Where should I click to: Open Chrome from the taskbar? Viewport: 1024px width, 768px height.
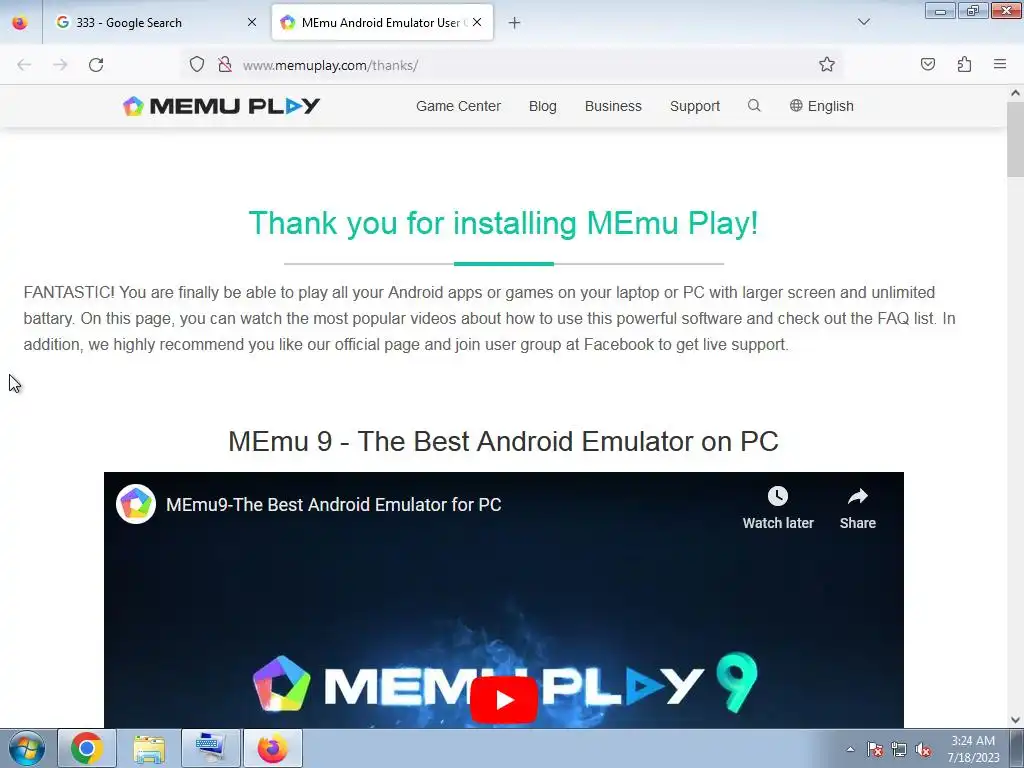point(87,748)
